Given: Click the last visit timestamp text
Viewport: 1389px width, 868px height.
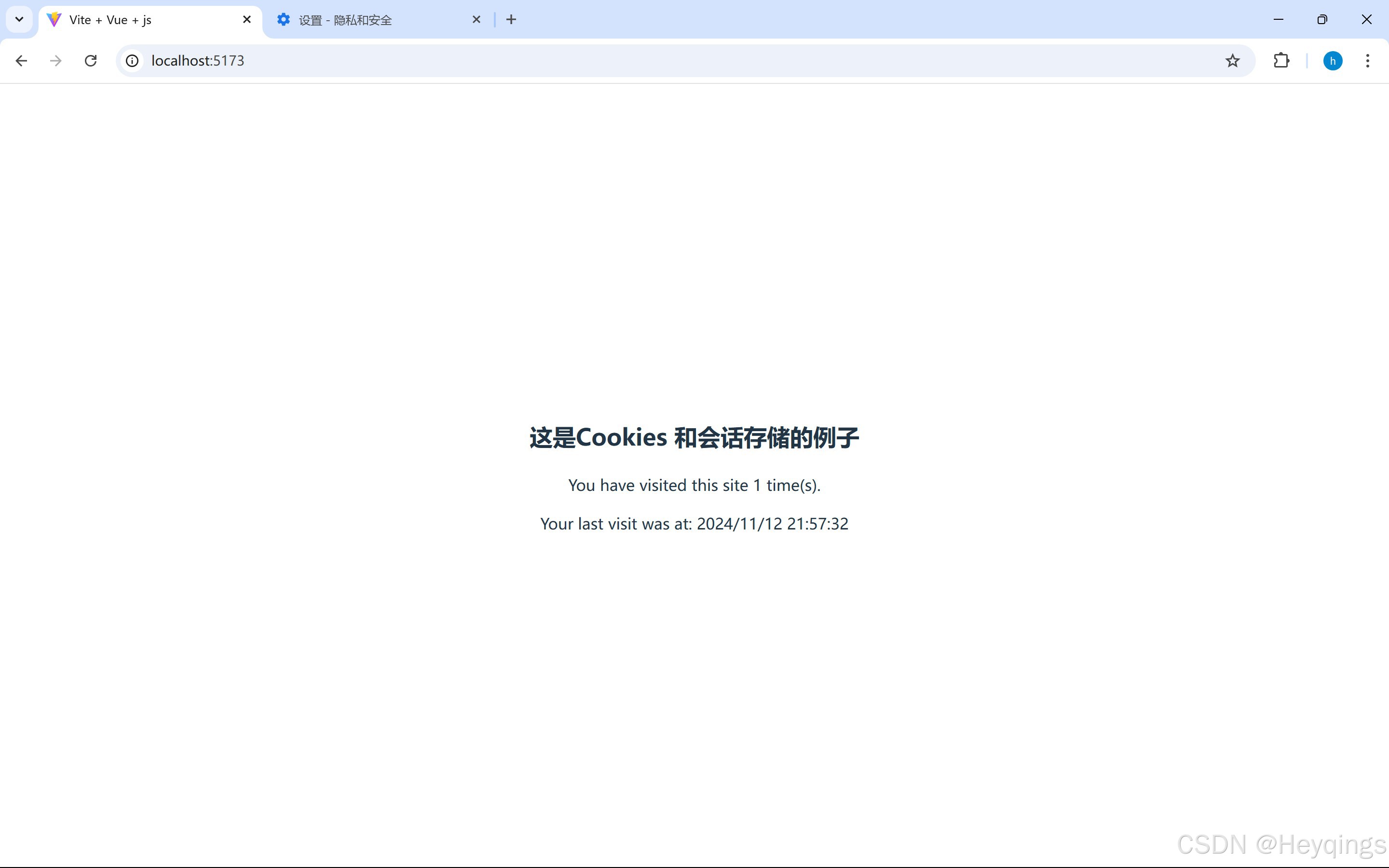Looking at the screenshot, I should (694, 524).
